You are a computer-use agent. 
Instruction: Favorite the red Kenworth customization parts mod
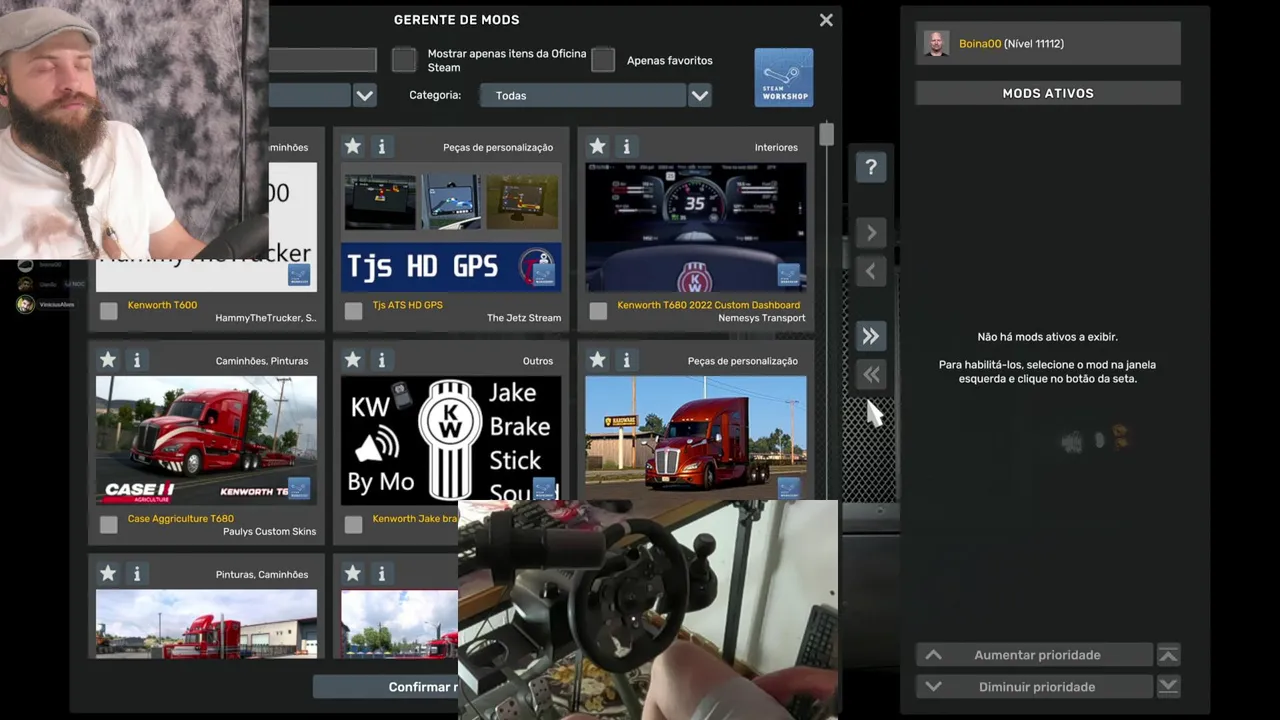point(597,360)
